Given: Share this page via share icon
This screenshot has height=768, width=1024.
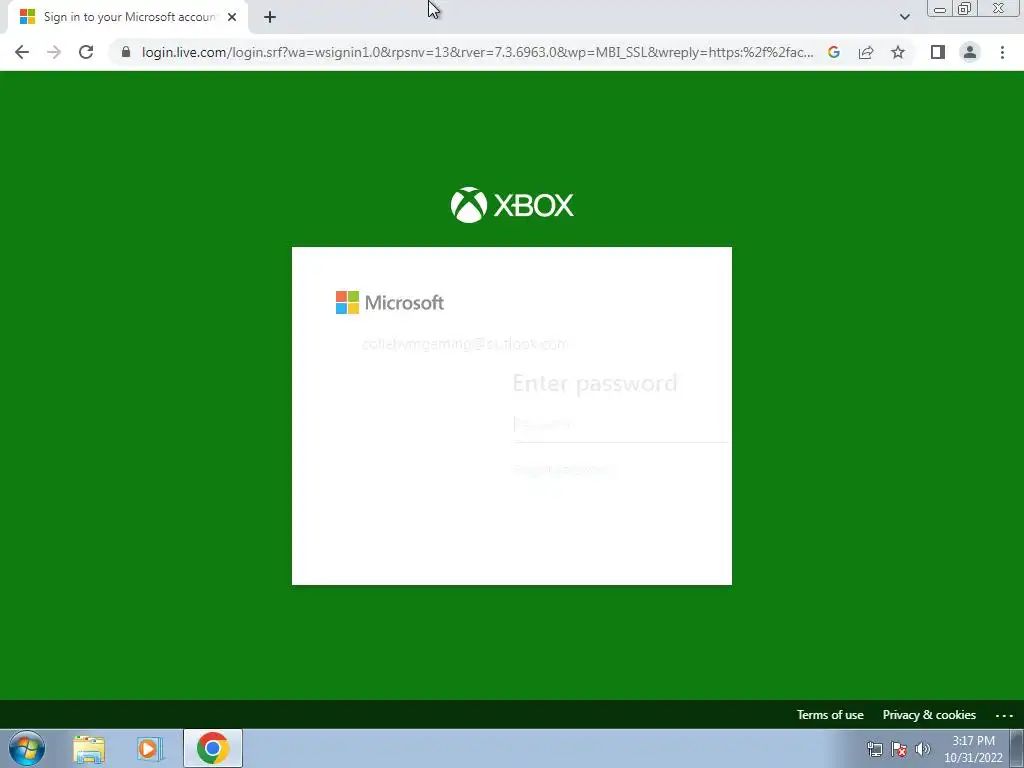Looking at the screenshot, I should coord(866,52).
